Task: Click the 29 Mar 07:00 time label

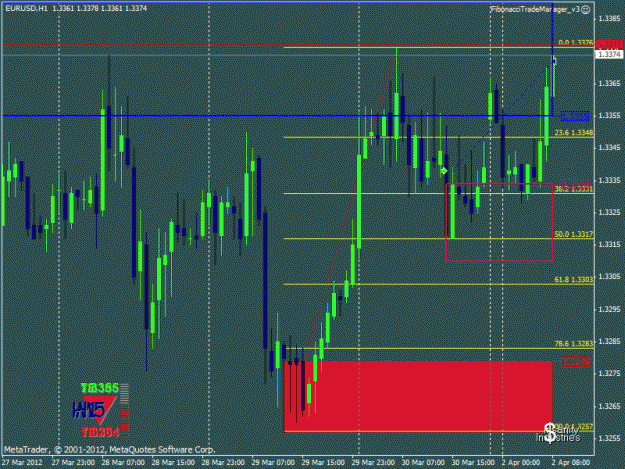Action: (273, 463)
